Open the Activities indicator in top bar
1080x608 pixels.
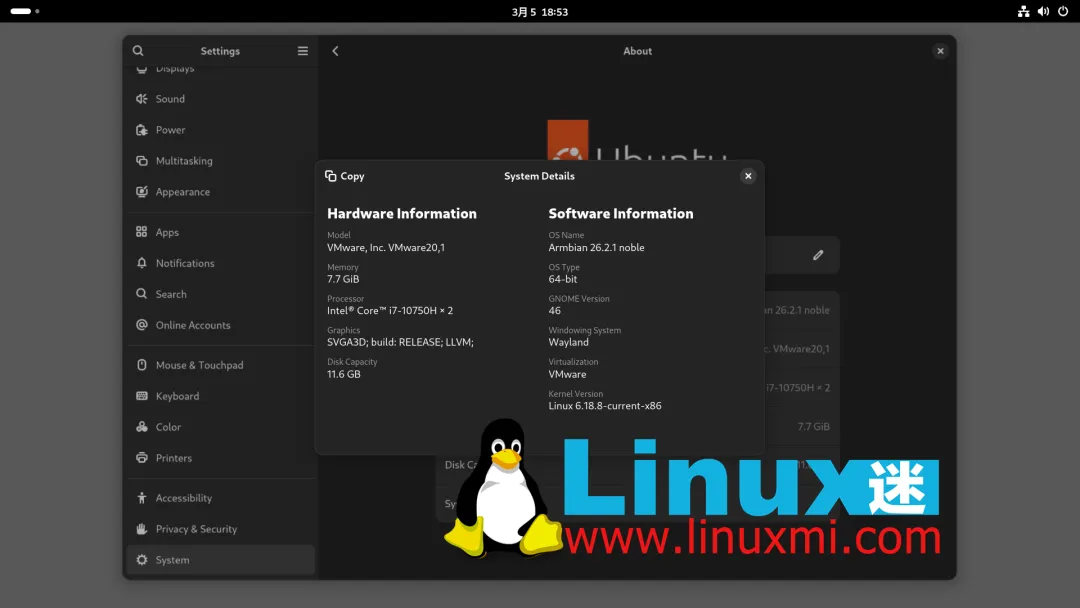pyautogui.click(x=25, y=11)
